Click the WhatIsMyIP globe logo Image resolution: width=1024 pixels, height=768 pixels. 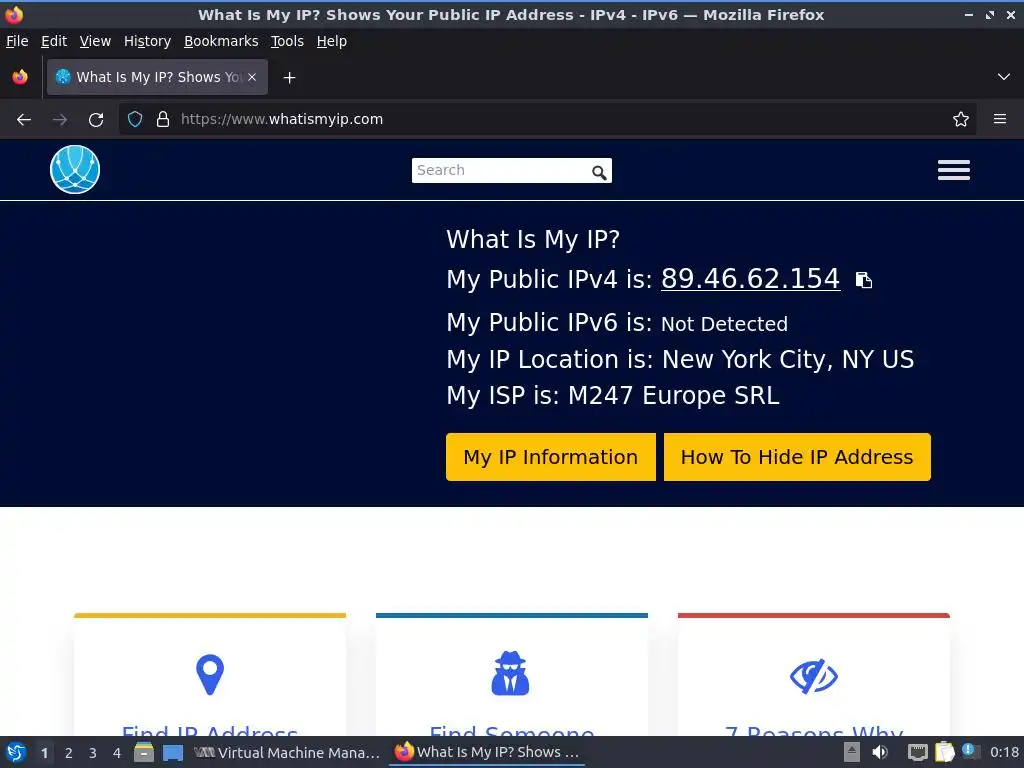[75, 170]
